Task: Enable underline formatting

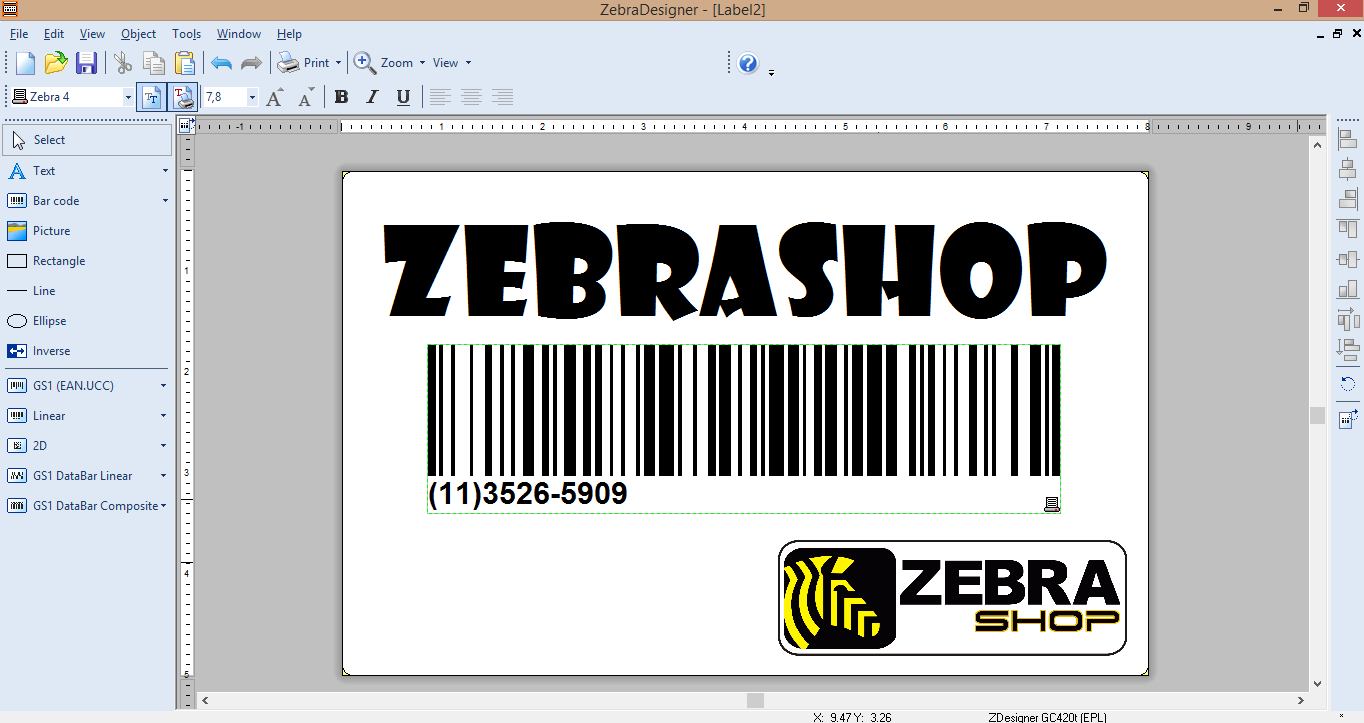Action: click(x=402, y=96)
